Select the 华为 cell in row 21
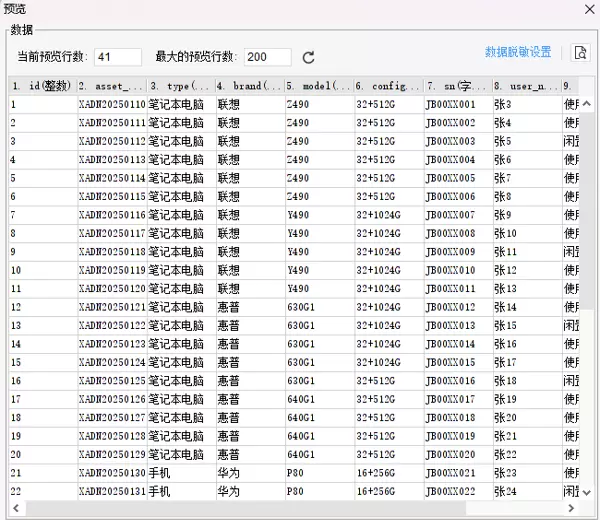The height and width of the screenshot is (520, 600). [x=249, y=473]
